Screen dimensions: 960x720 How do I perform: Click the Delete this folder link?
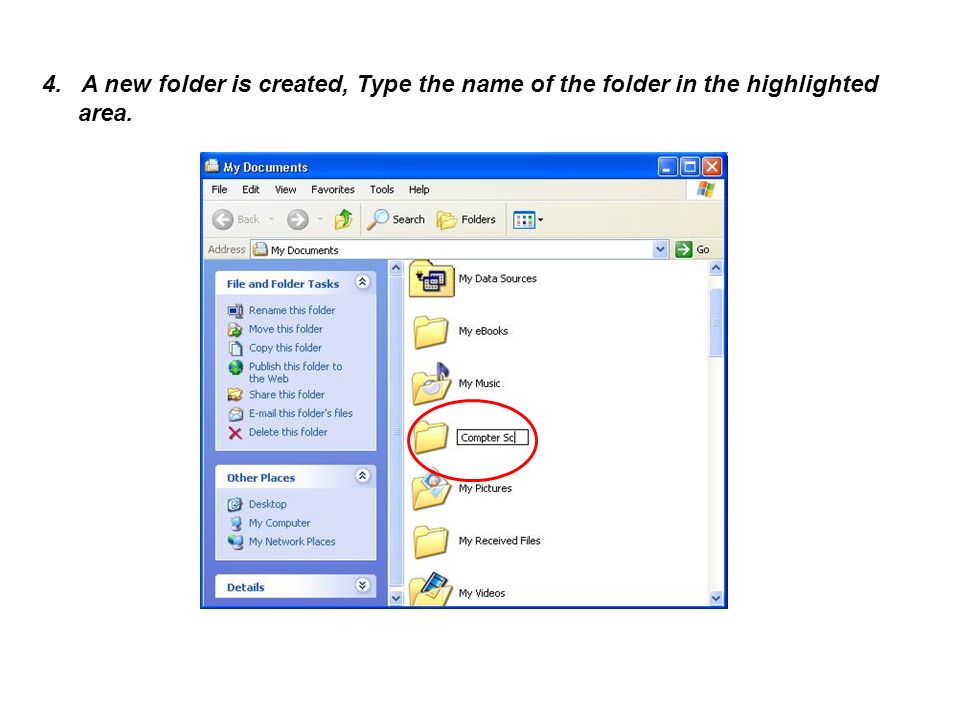tap(288, 432)
